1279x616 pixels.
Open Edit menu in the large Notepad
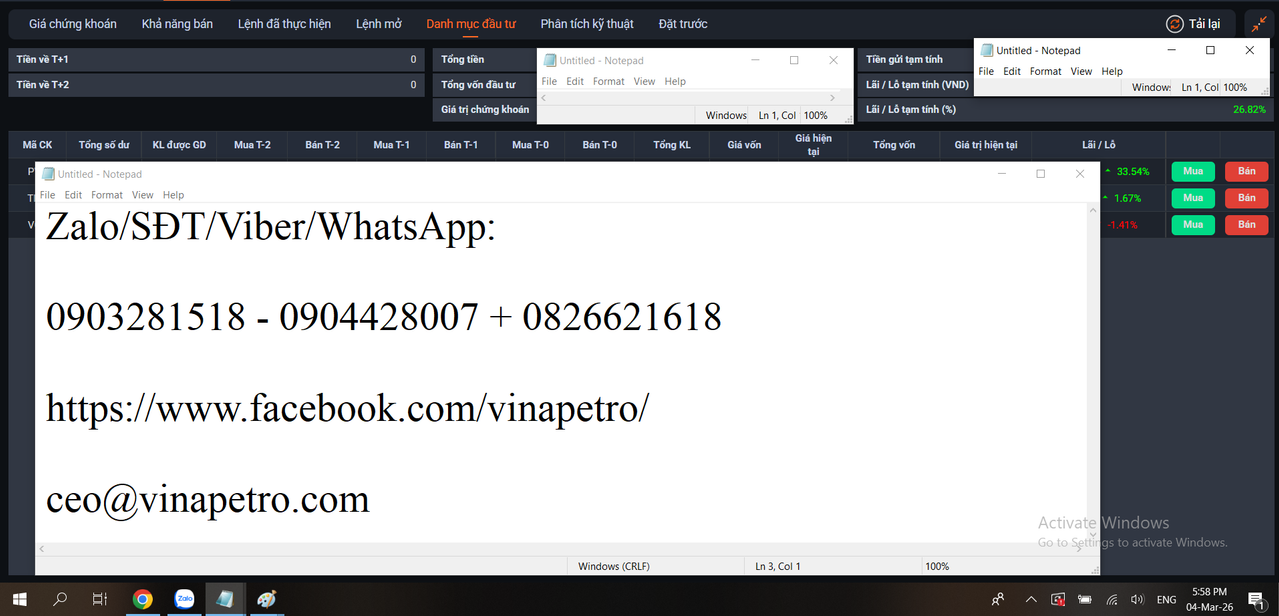click(x=73, y=195)
